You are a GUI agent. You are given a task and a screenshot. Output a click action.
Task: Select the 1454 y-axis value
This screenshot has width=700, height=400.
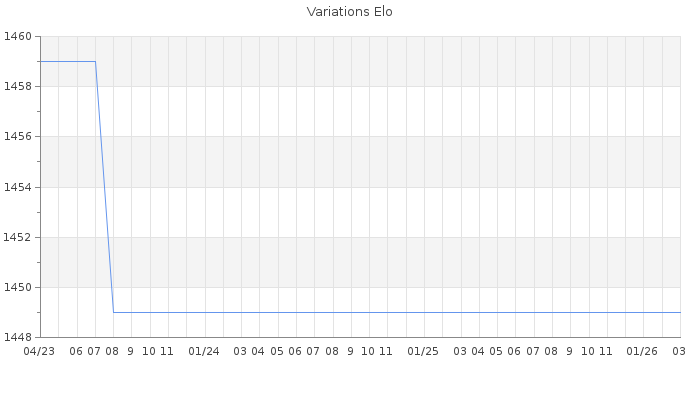pyautogui.click(x=19, y=187)
